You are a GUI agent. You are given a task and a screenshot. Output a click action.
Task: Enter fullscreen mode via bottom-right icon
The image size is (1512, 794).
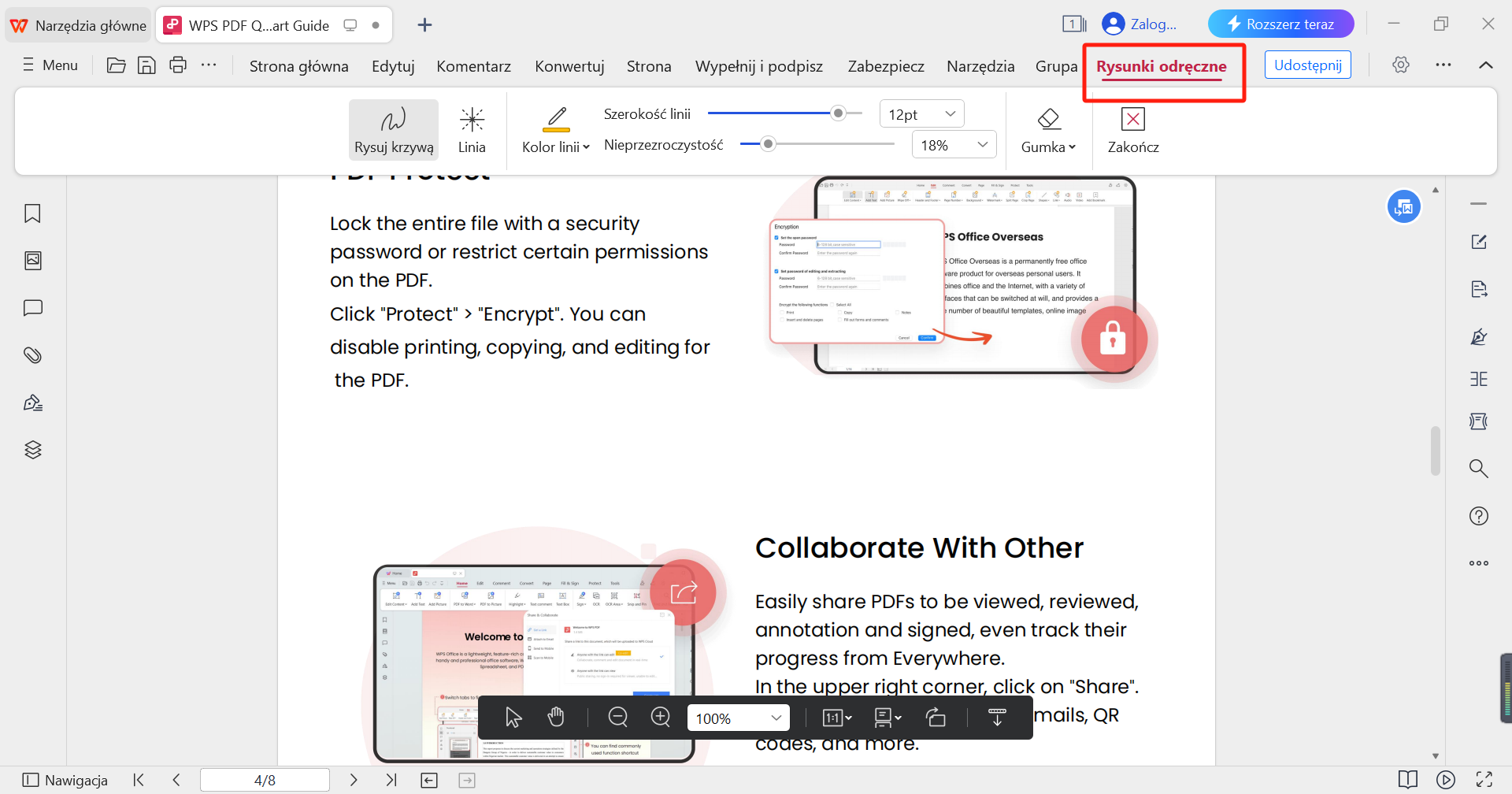click(1484, 781)
